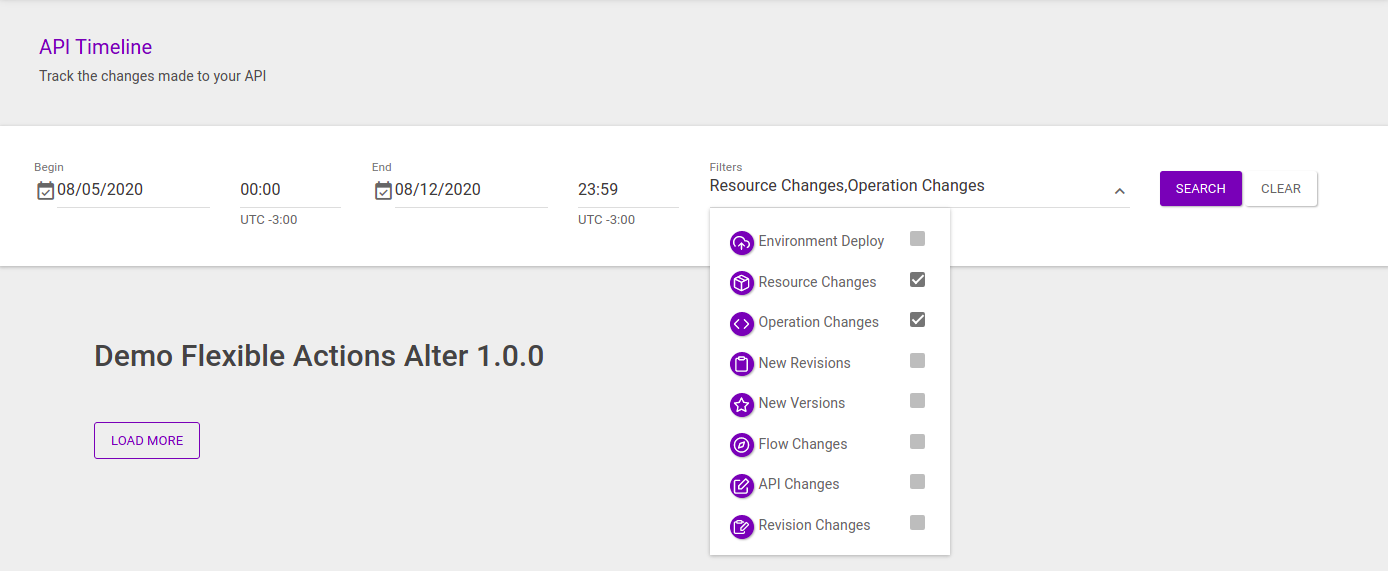Click the CLEAR button
The width and height of the screenshot is (1388, 571).
[1281, 189]
